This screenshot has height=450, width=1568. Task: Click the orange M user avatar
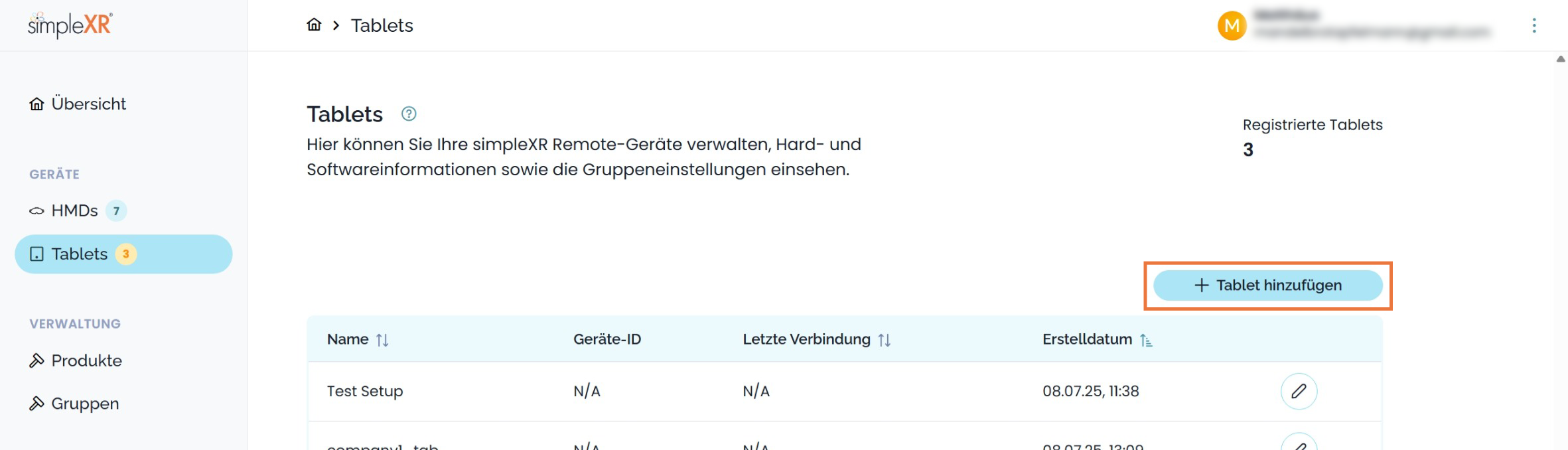tap(1232, 26)
